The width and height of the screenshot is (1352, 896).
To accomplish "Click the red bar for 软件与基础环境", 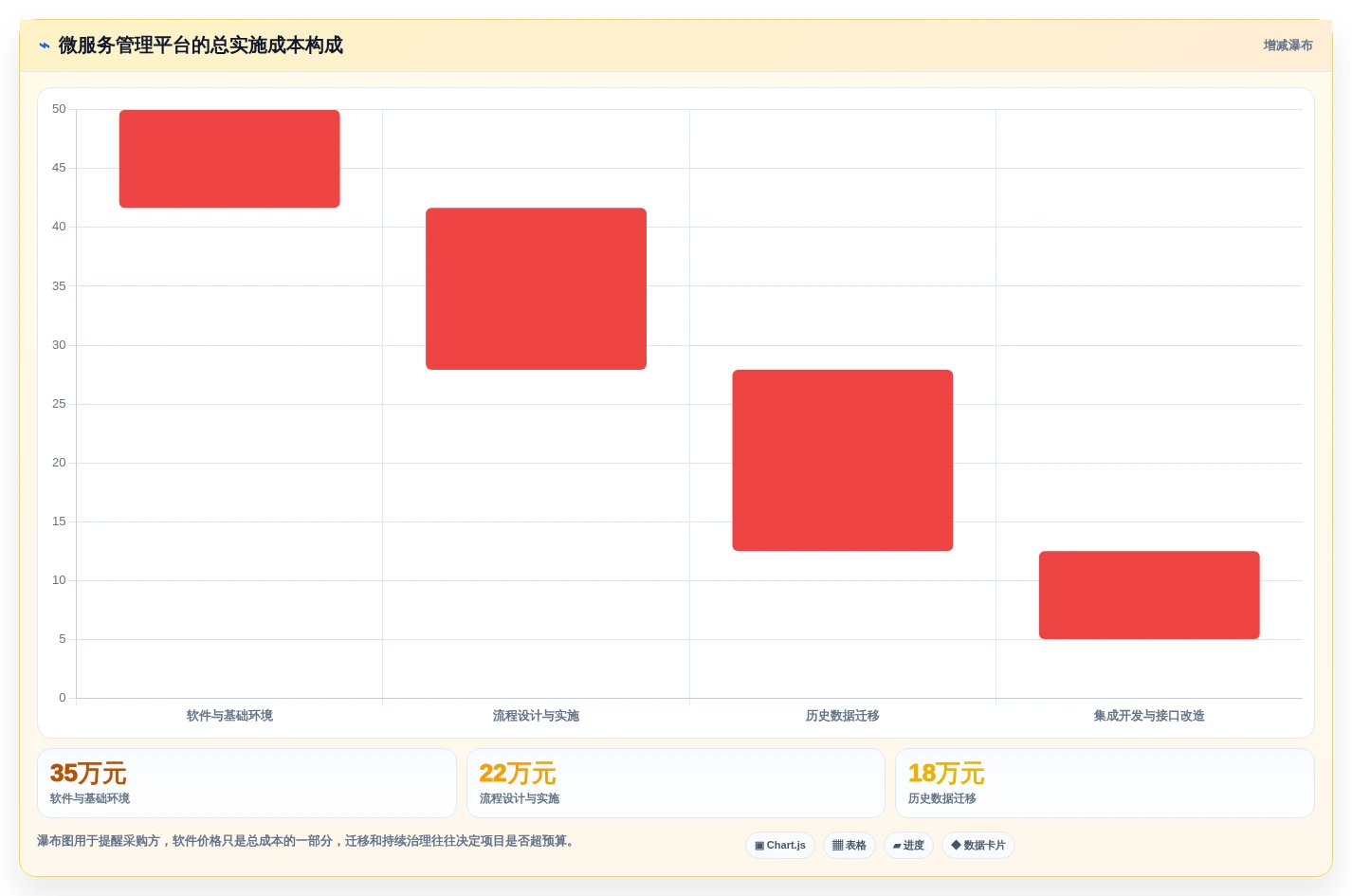I will click(x=229, y=158).
